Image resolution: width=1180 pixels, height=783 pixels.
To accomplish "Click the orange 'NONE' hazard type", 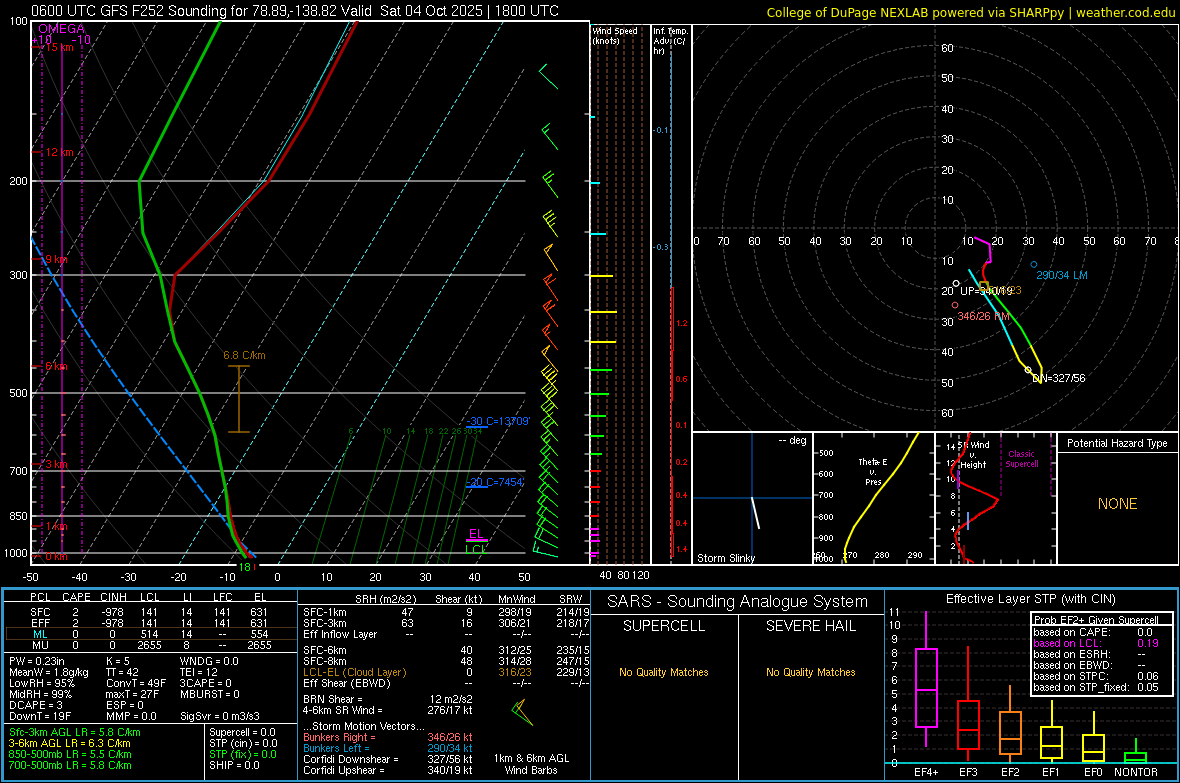I will [1117, 504].
